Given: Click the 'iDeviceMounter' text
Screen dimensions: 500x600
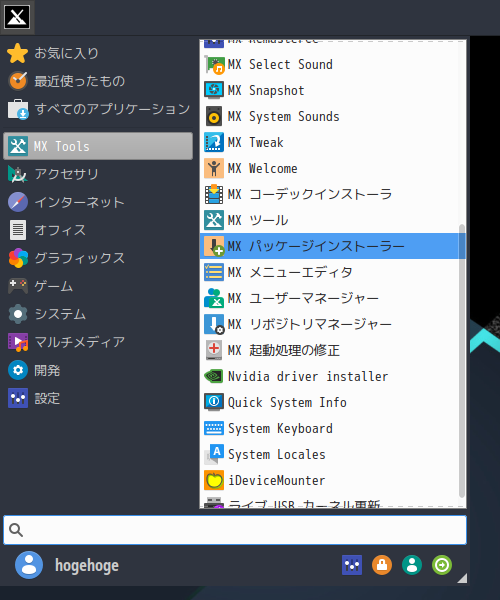Looking at the screenshot, I should tap(277, 481).
